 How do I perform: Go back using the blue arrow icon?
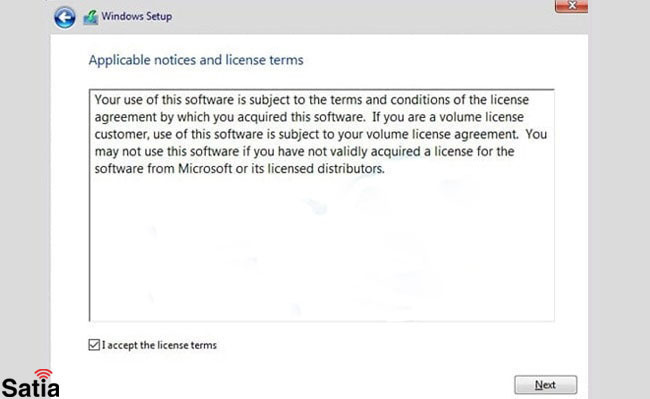pyautogui.click(x=65, y=17)
